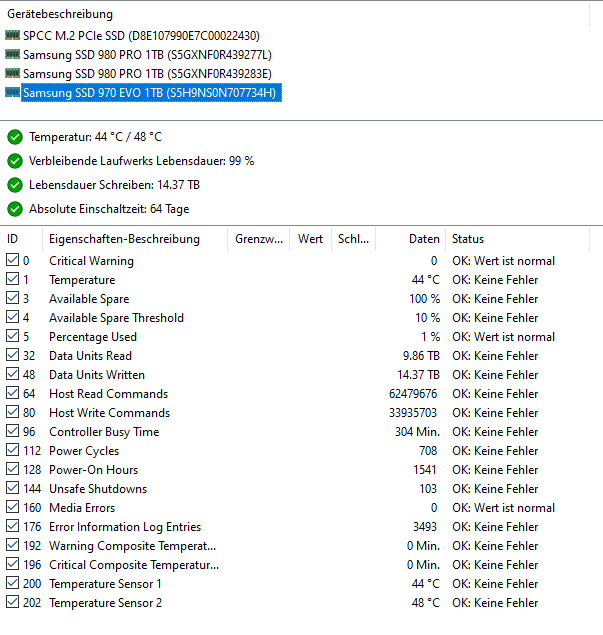Uncheck the Power-On Hours checkbox
This screenshot has width=603, height=635.
(x=13, y=469)
